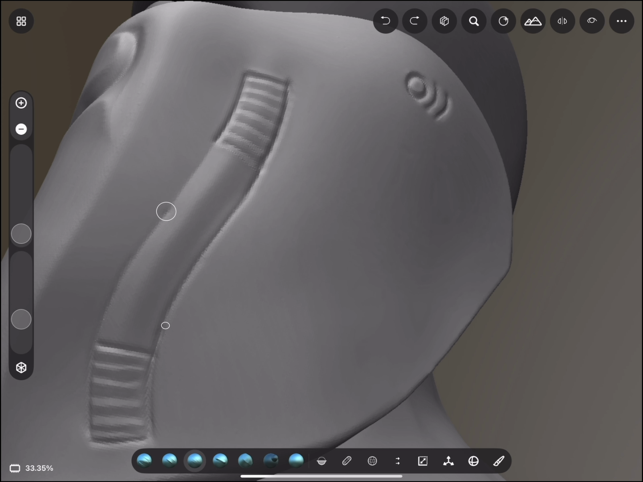Tap the two-arrows icon in bottom toolbar
643x482 pixels.
click(397, 461)
